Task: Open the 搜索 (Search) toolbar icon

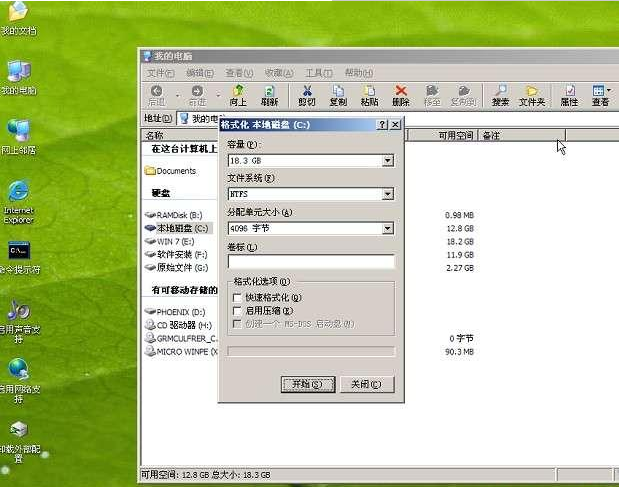Action: click(x=500, y=94)
